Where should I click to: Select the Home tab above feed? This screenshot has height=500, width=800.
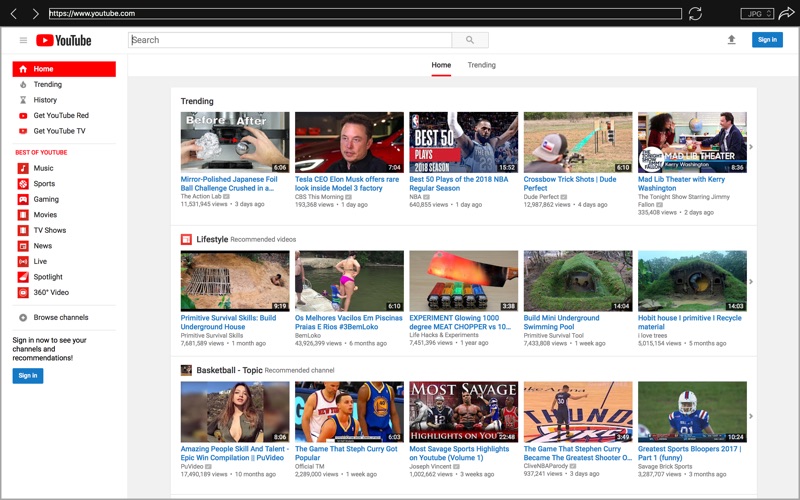[x=441, y=65]
